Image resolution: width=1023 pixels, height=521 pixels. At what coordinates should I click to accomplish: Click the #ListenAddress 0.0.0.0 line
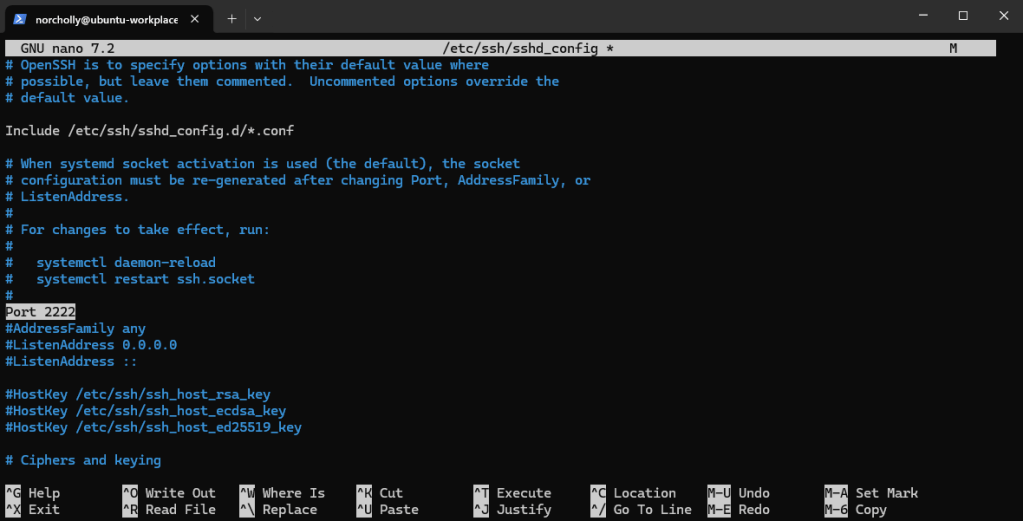point(91,345)
